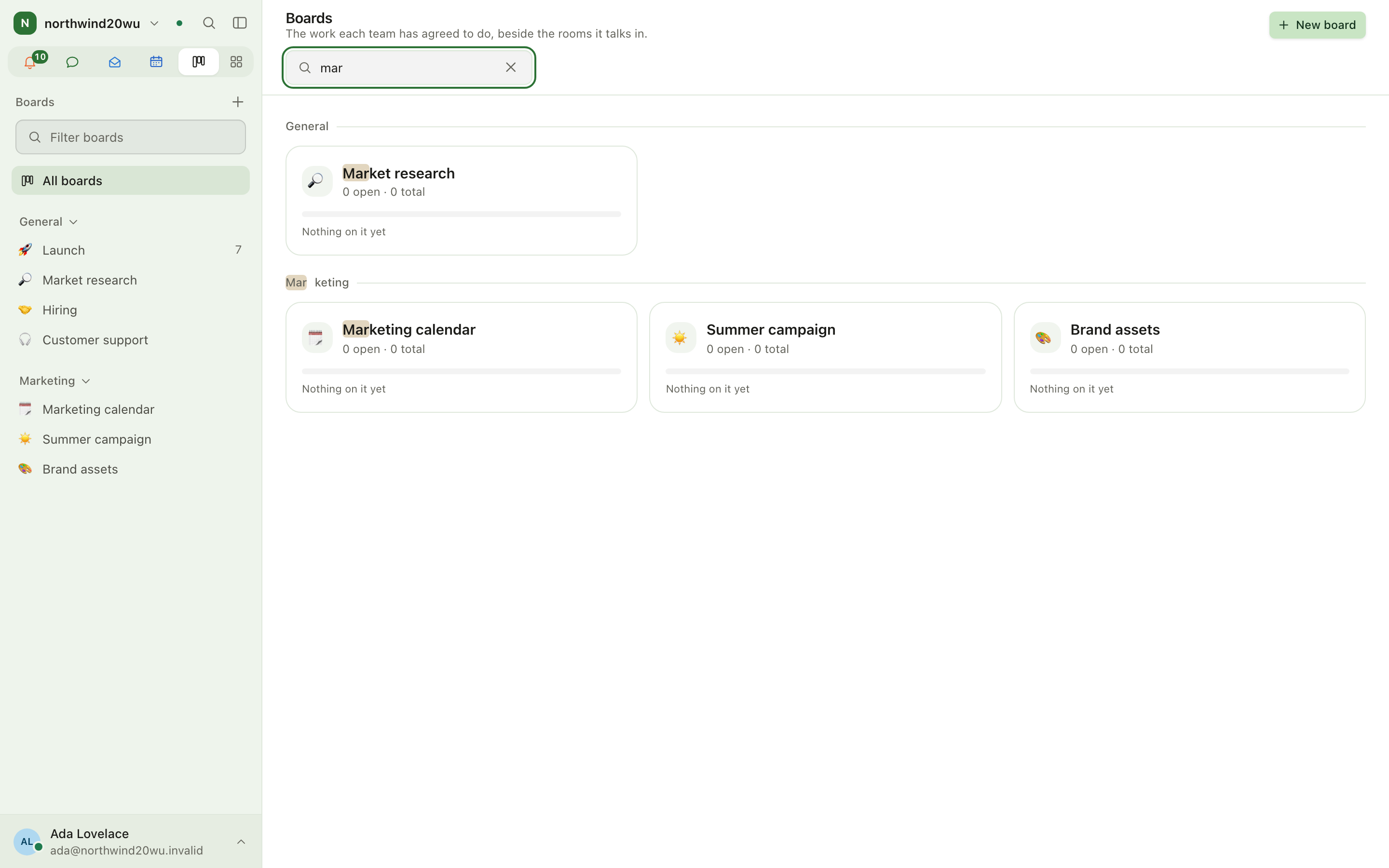1389x868 pixels.
Task: Toggle the sidebar panel icon
Action: [x=240, y=23]
